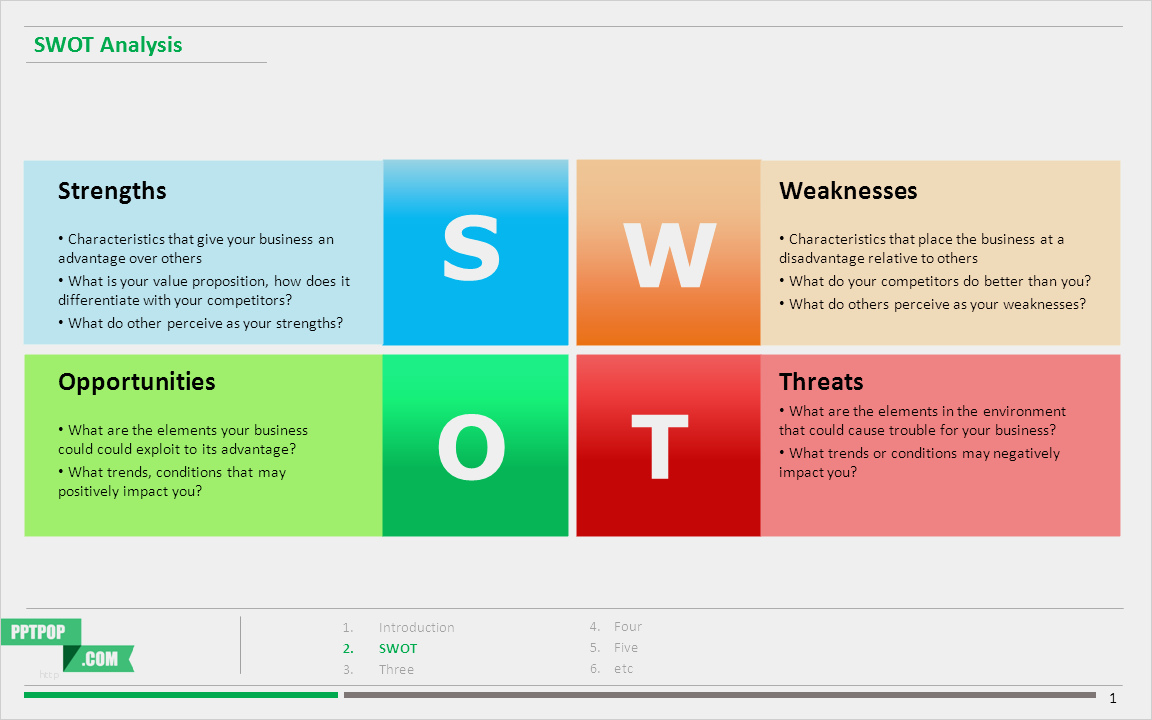Select the value proposition bullet text

point(204,291)
